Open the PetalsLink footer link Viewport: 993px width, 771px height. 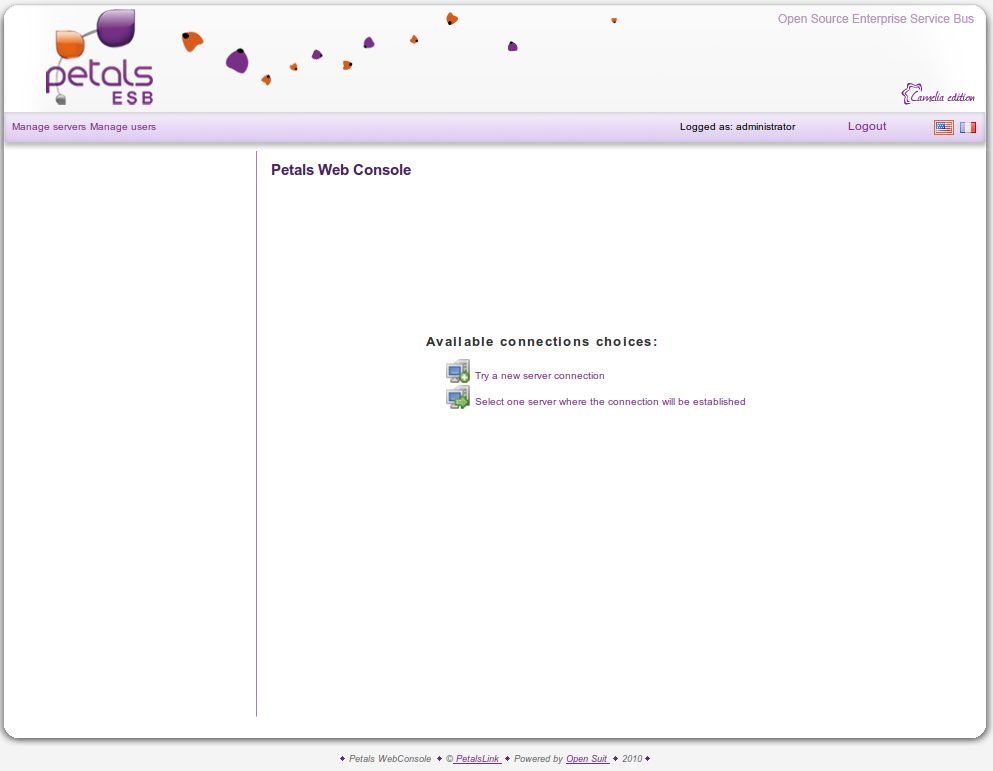476,759
